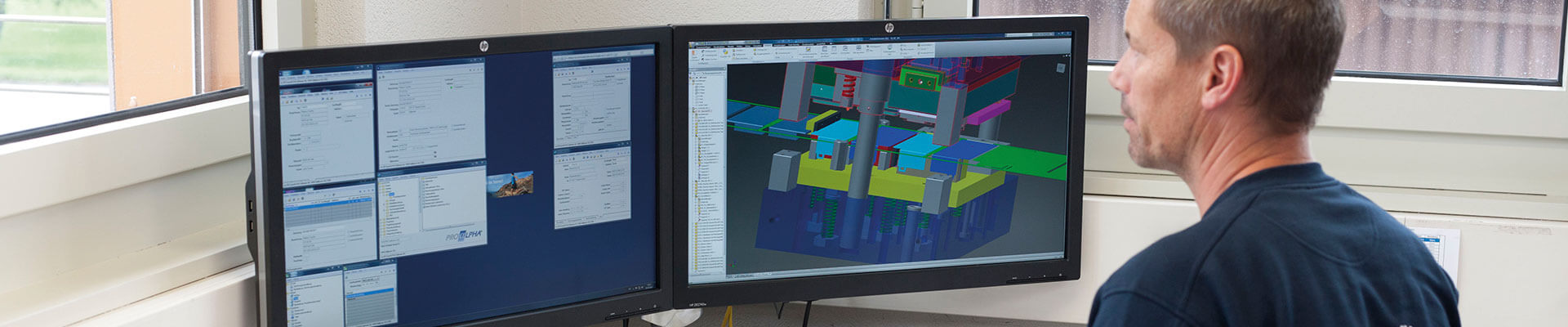1568x327 pixels.
Task: Select the green block with three holes
Action: click(920, 80)
